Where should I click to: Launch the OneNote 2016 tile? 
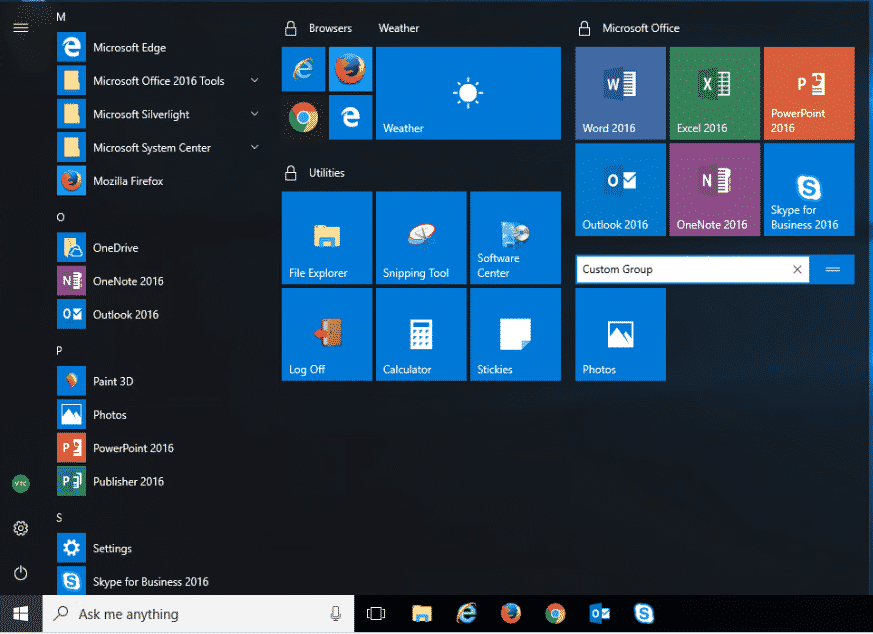714,190
